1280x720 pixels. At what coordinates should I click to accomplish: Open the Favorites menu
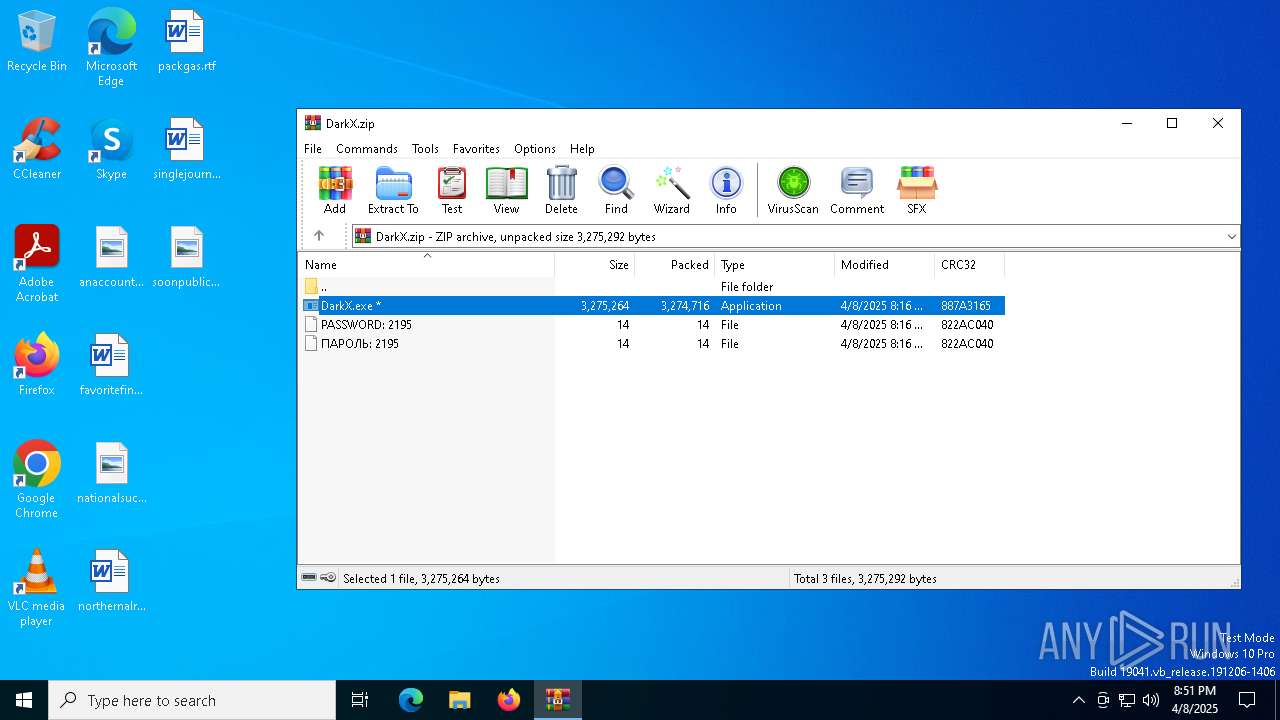pyautogui.click(x=476, y=149)
